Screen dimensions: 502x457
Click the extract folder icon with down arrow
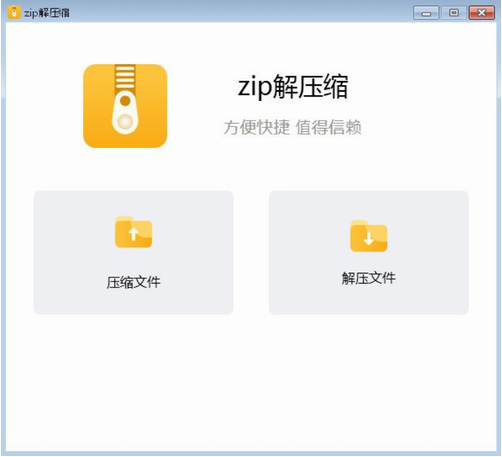coord(369,236)
